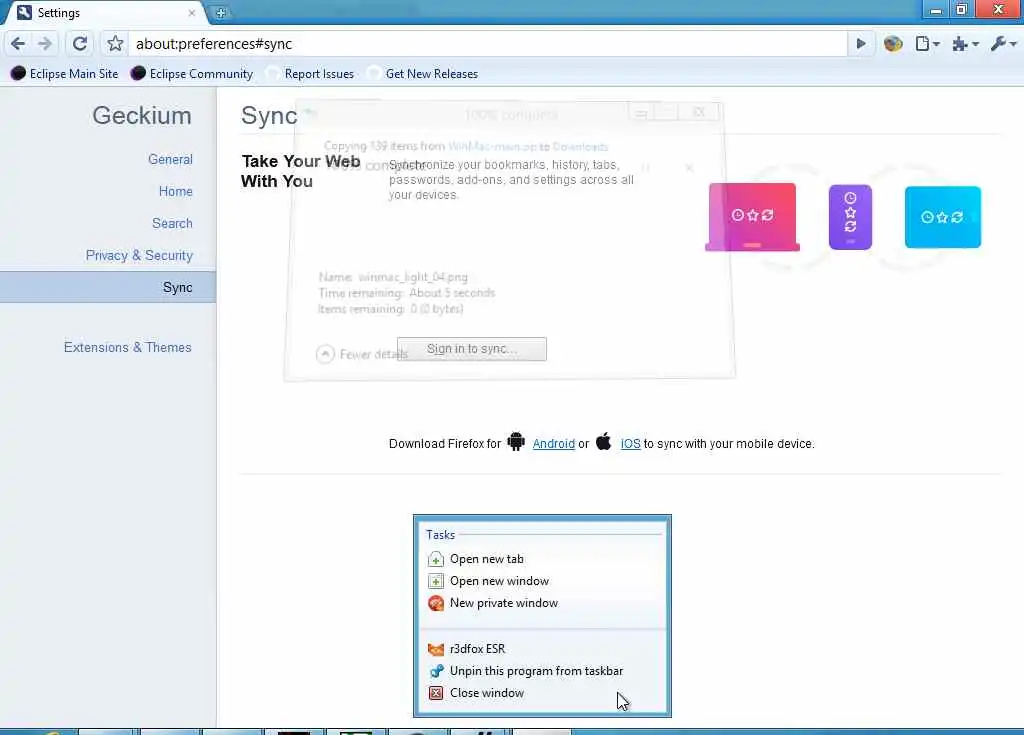The image size is (1024, 735).
Task: Follow the iOS download link
Action: coord(630,444)
